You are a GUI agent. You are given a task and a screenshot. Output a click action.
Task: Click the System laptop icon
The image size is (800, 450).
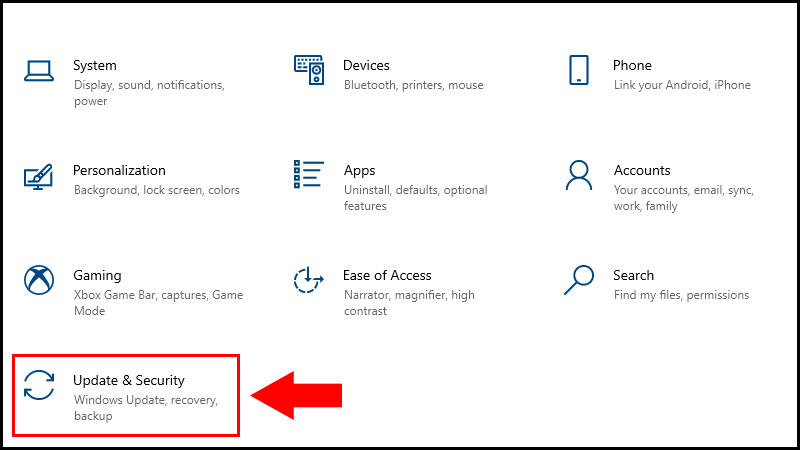(39, 71)
